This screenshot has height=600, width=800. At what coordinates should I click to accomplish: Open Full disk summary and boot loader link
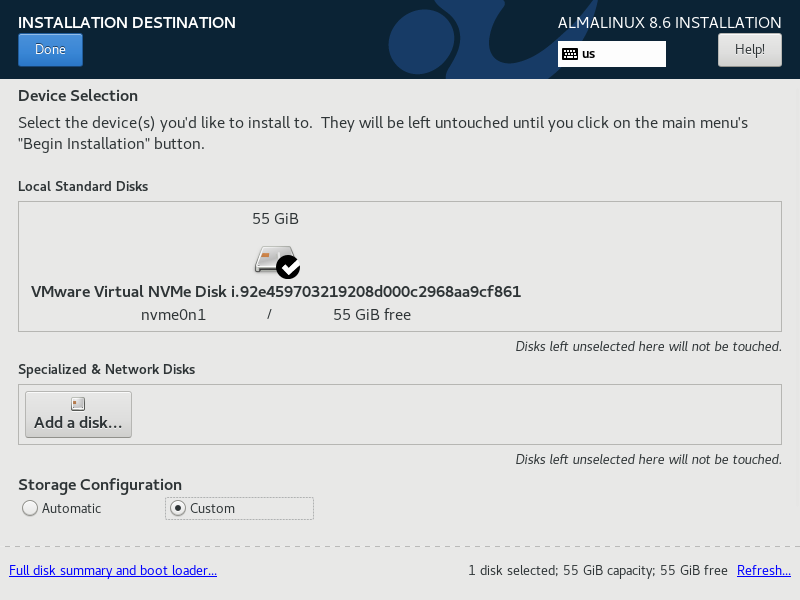click(x=113, y=570)
